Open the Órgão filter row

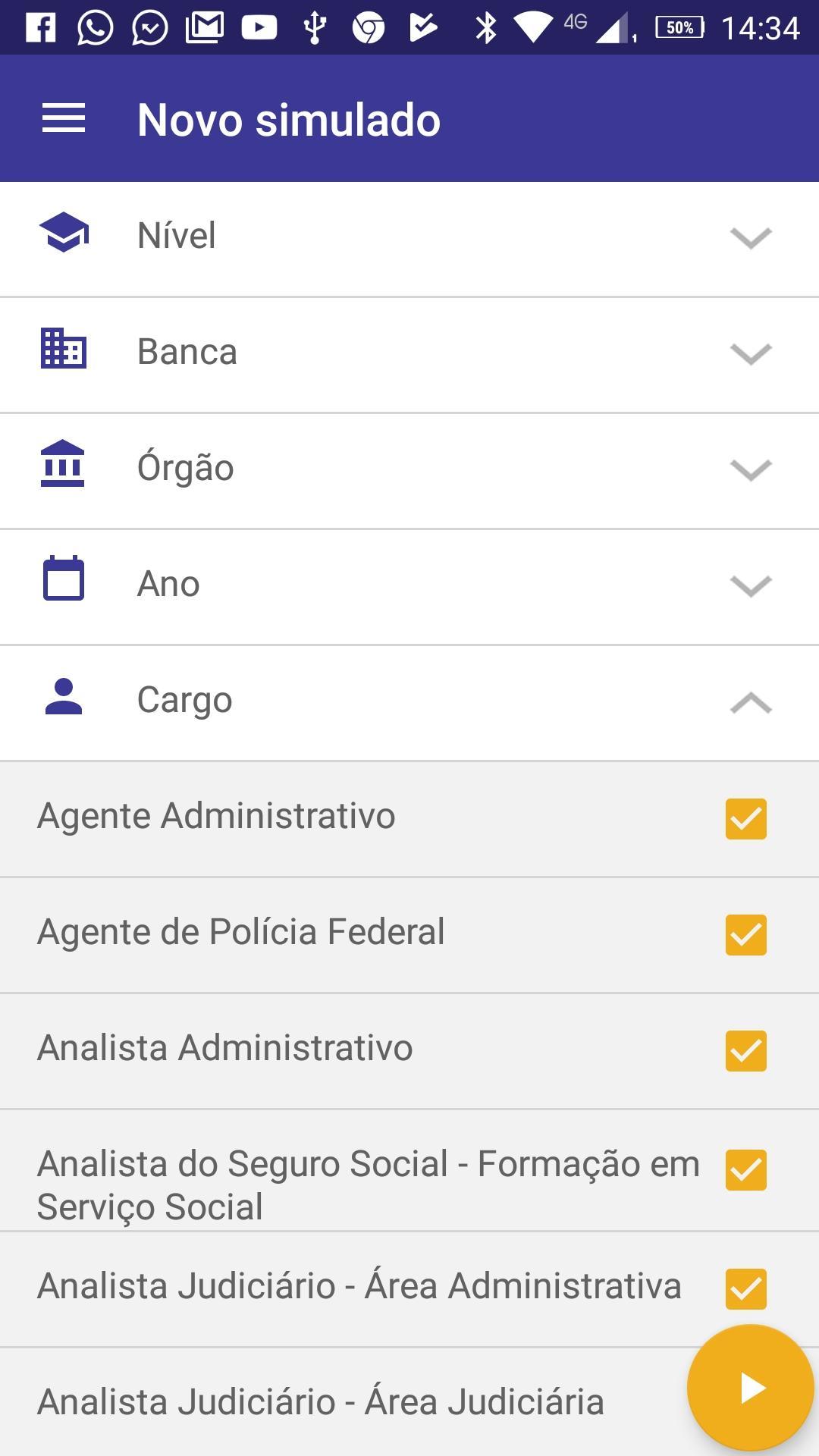click(x=409, y=469)
